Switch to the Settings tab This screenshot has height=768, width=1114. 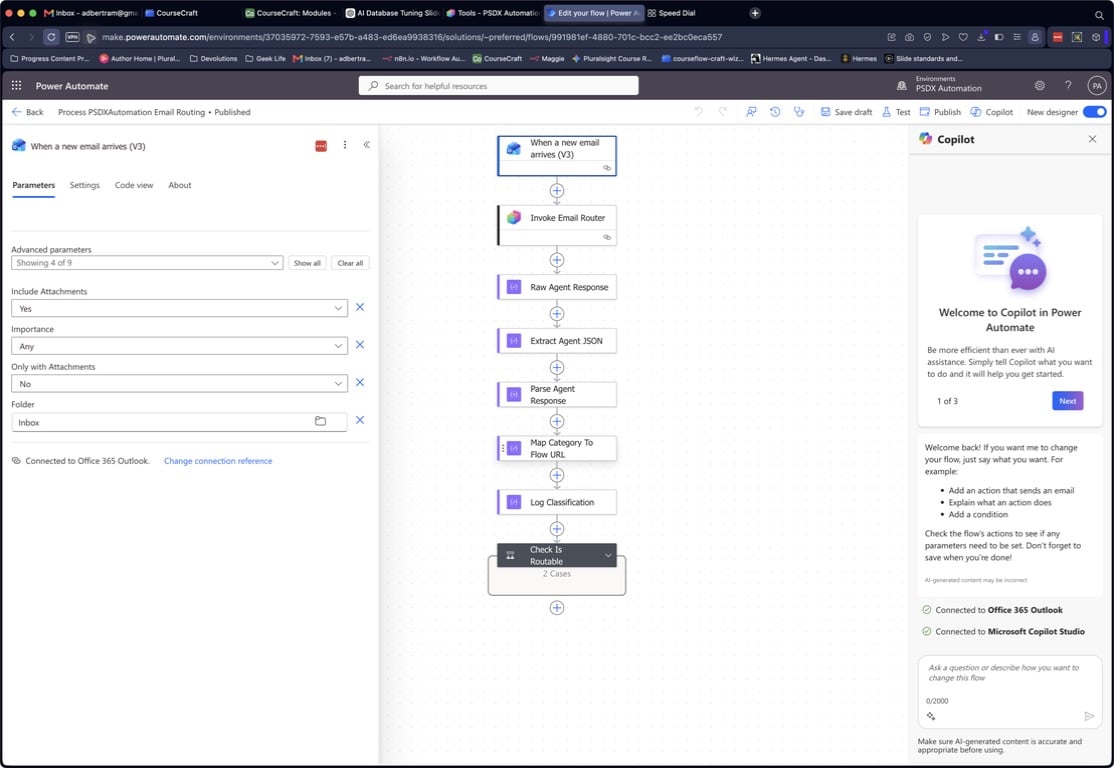point(85,185)
